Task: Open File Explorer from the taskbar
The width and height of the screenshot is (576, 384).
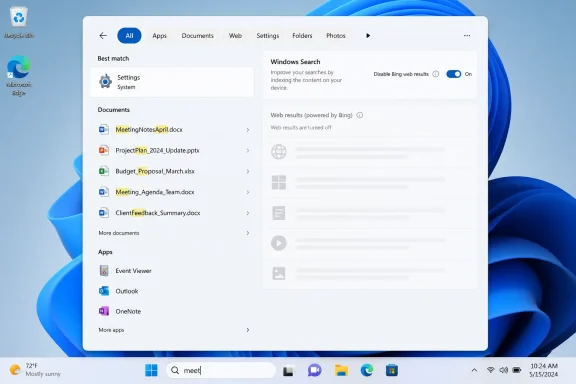Action: coord(341,370)
